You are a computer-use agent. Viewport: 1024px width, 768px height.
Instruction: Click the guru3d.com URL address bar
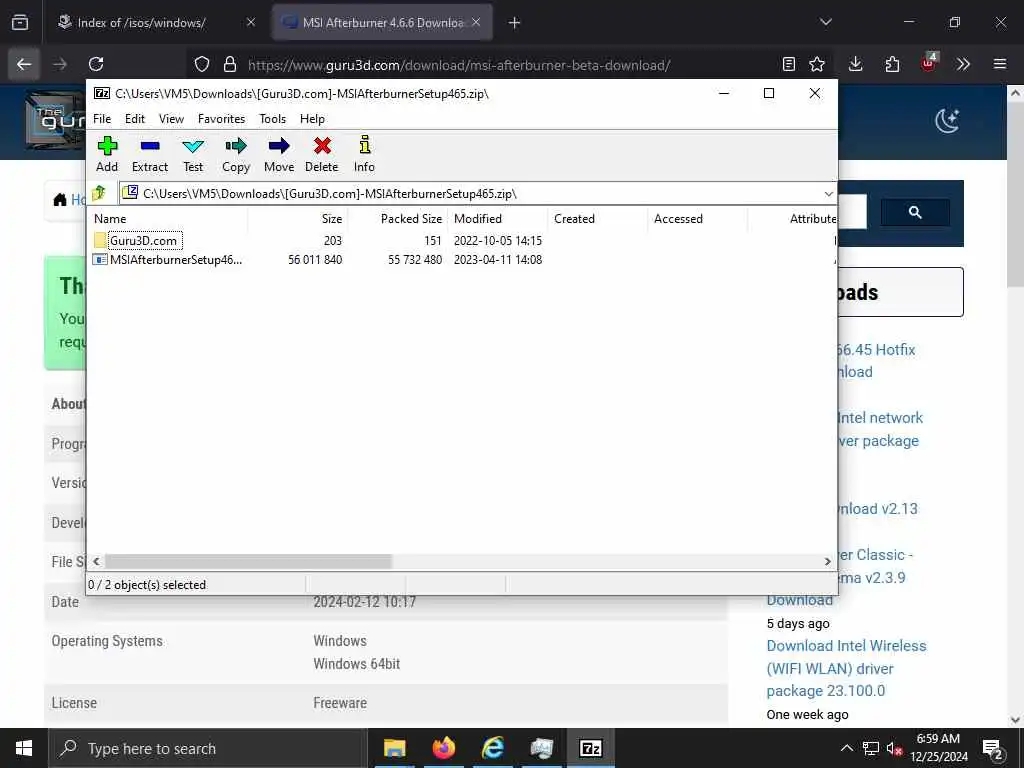[x=458, y=65]
